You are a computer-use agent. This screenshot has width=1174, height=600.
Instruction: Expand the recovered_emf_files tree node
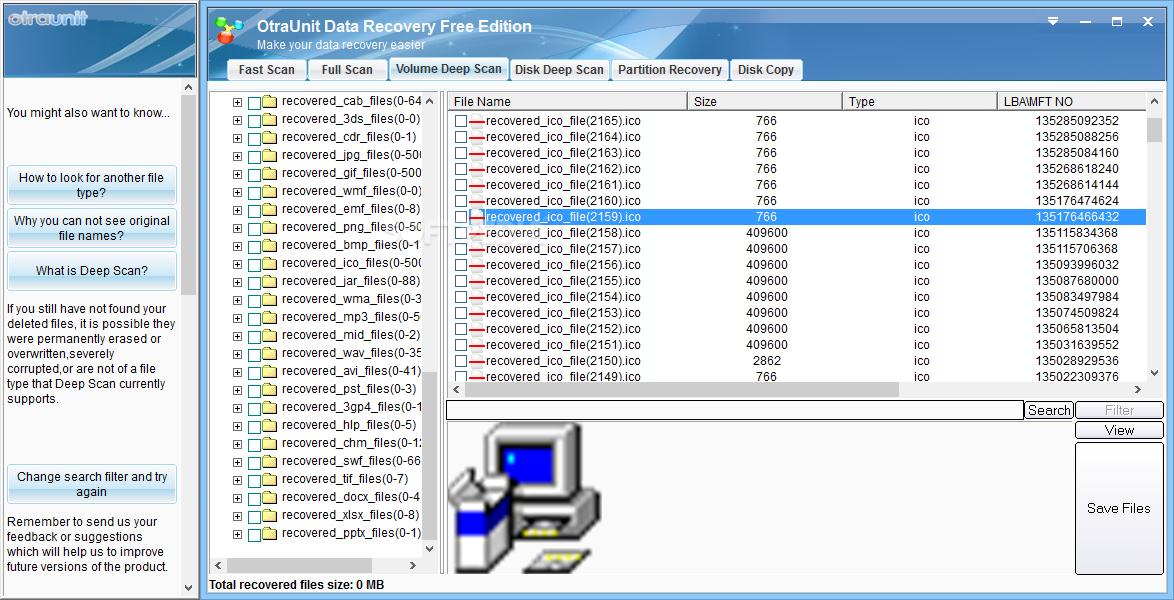(237, 209)
